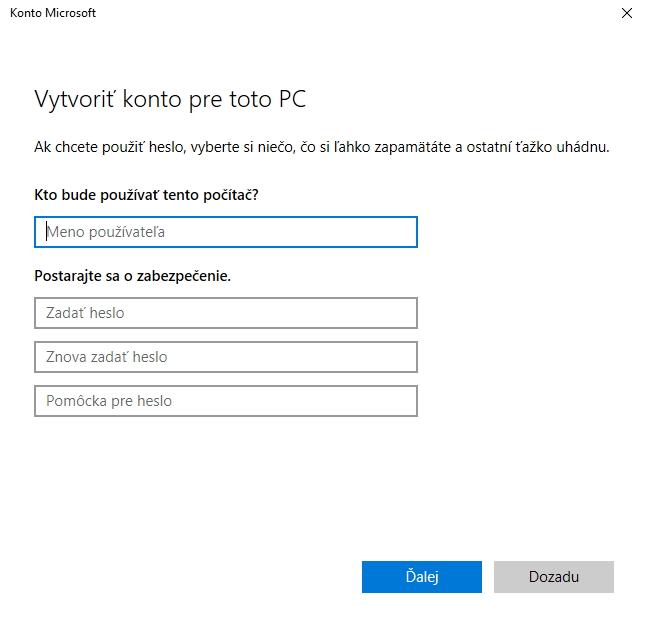This screenshot has width=648, height=626.
Task: Click the Meno používateľa input field
Action: (x=225, y=232)
